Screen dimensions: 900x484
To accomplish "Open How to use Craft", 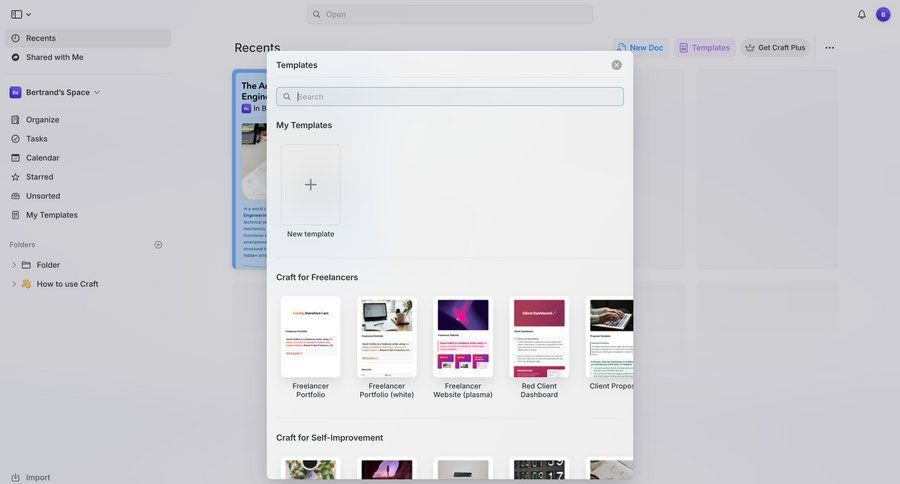I will 67,284.
